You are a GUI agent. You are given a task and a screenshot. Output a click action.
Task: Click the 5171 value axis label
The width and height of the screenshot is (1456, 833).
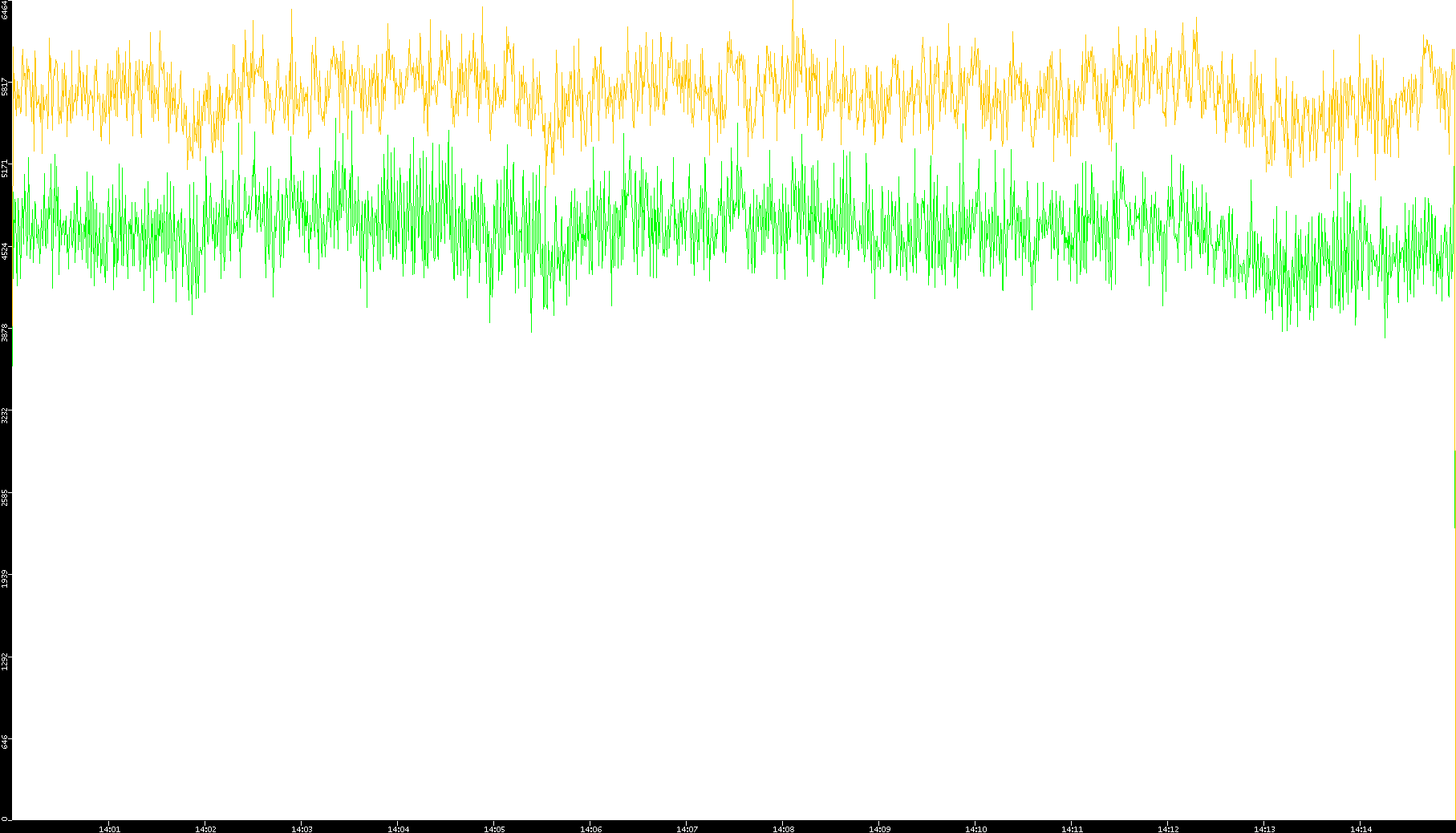click(x=6, y=168)
